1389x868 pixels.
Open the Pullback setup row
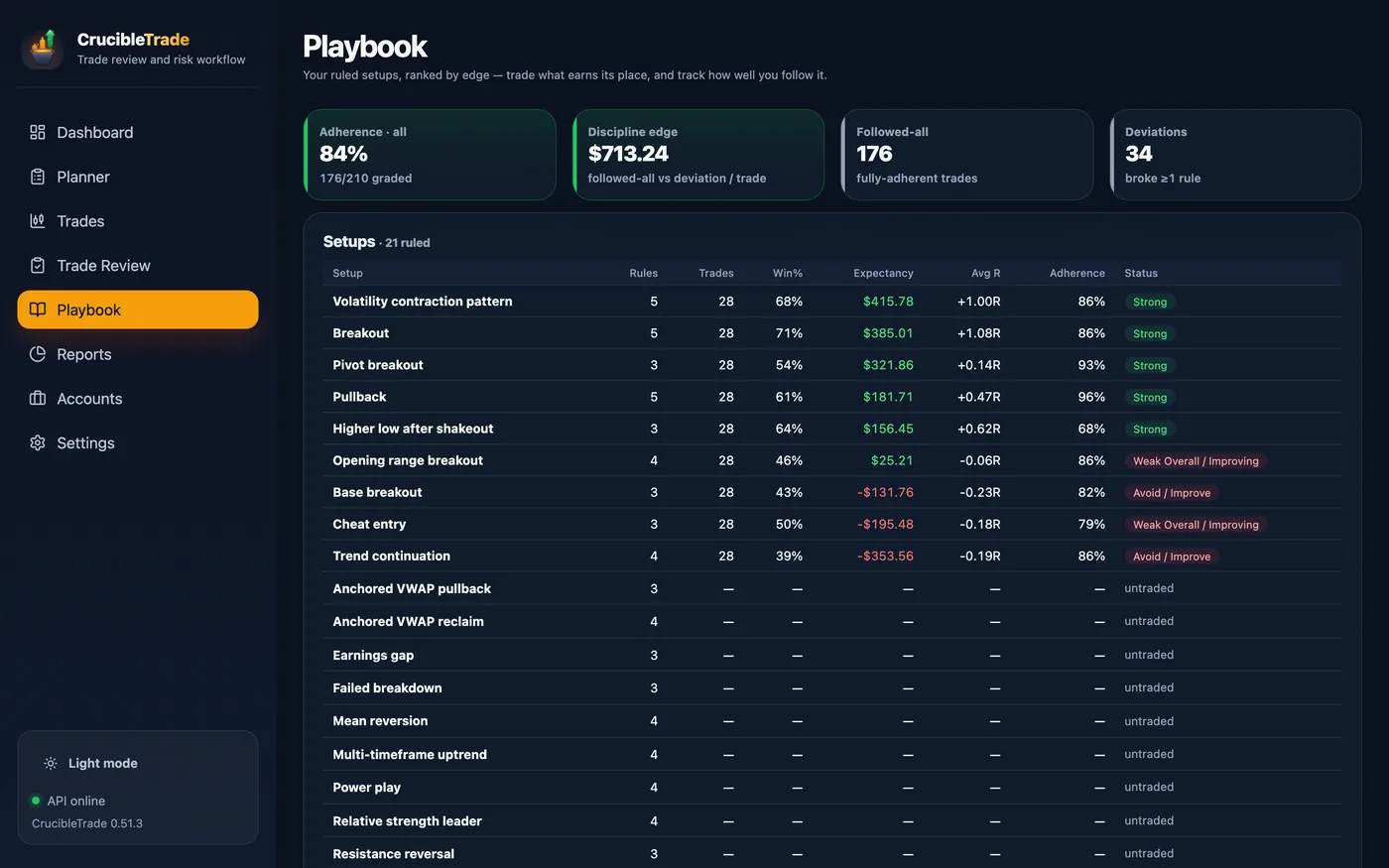pyautogui.click(x=832, y=397)
